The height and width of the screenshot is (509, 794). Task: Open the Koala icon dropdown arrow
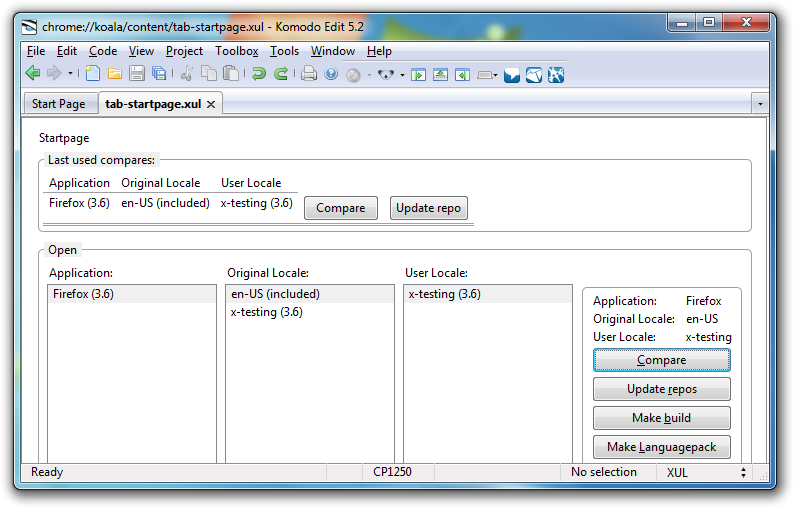tap(402, 75)
